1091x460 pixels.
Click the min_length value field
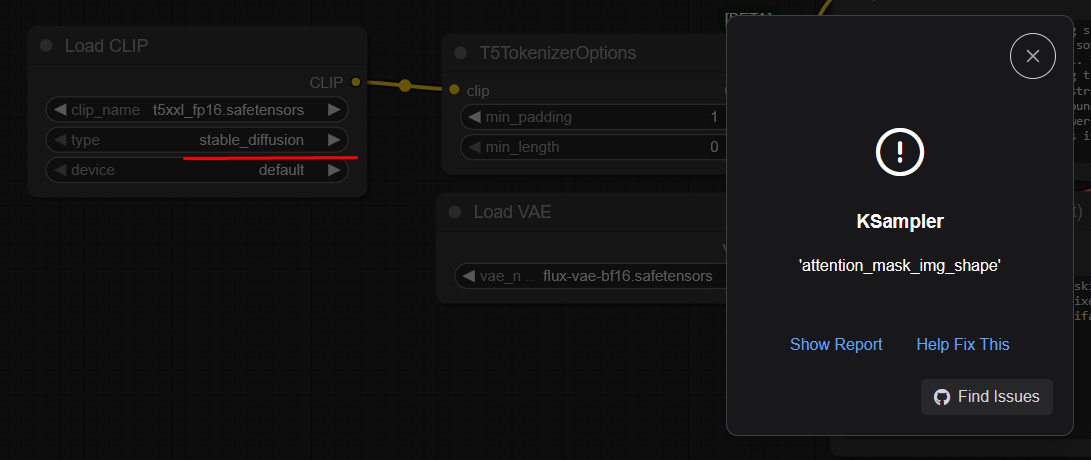coord(600,147)
